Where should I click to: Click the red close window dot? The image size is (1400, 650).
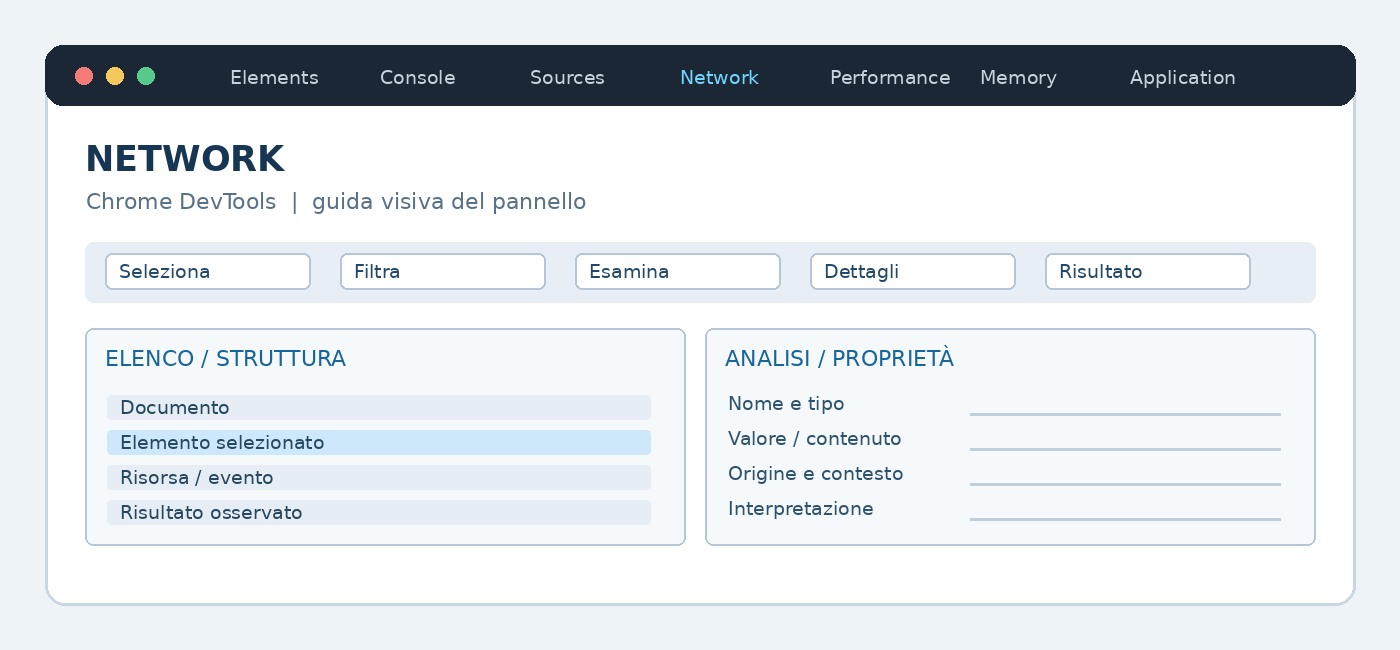pos(84,76)
